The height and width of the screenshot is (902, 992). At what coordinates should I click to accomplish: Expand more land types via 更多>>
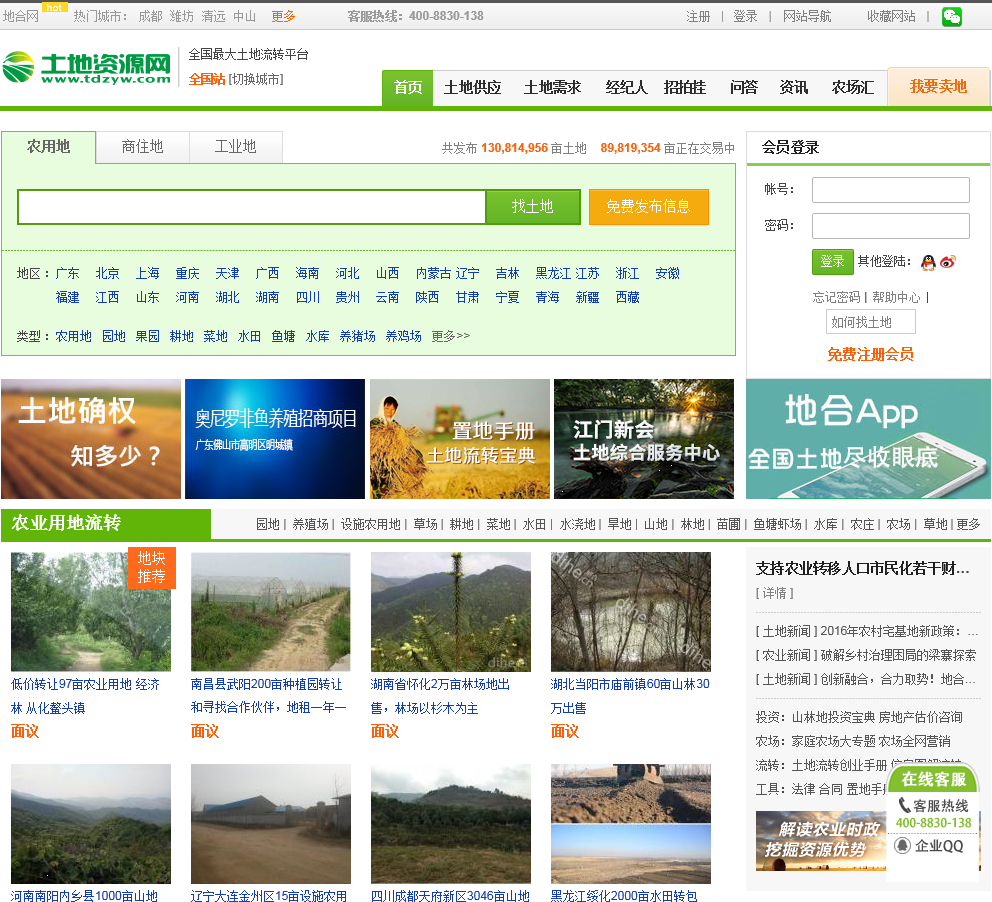coord(450,336)
